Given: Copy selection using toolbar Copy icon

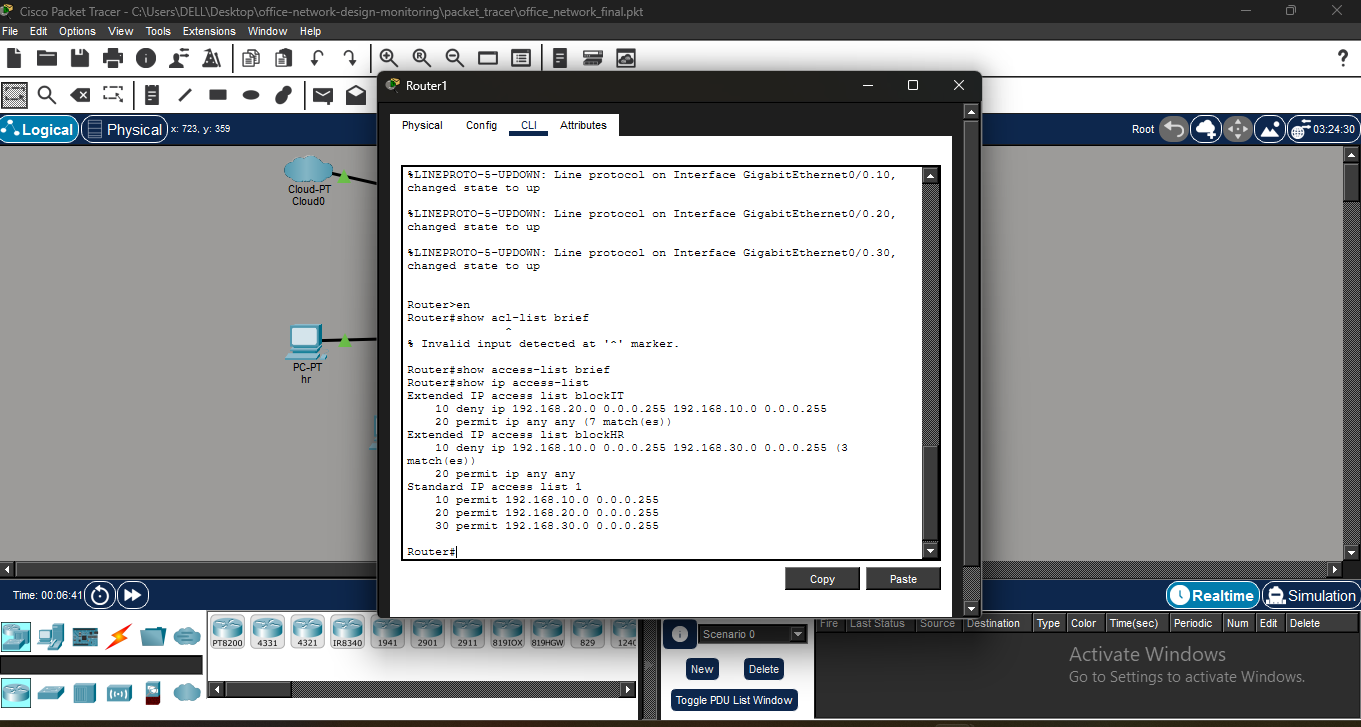Looking at the screenshot, I should pos(251,58).
